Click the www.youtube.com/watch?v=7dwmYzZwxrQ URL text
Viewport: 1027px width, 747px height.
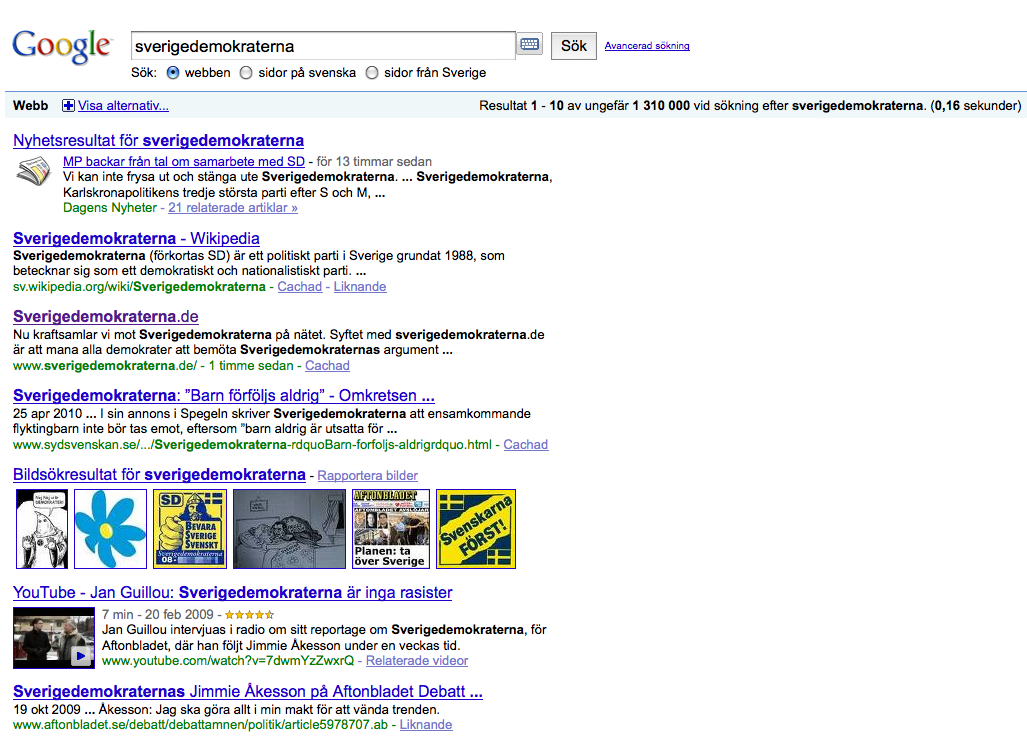[228, 661]
